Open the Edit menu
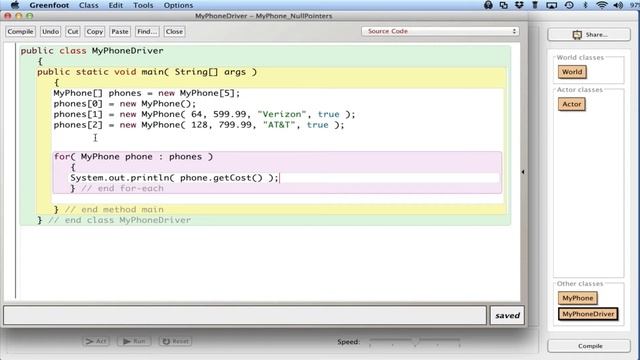 pyautogui.click(x=116, y=5)
